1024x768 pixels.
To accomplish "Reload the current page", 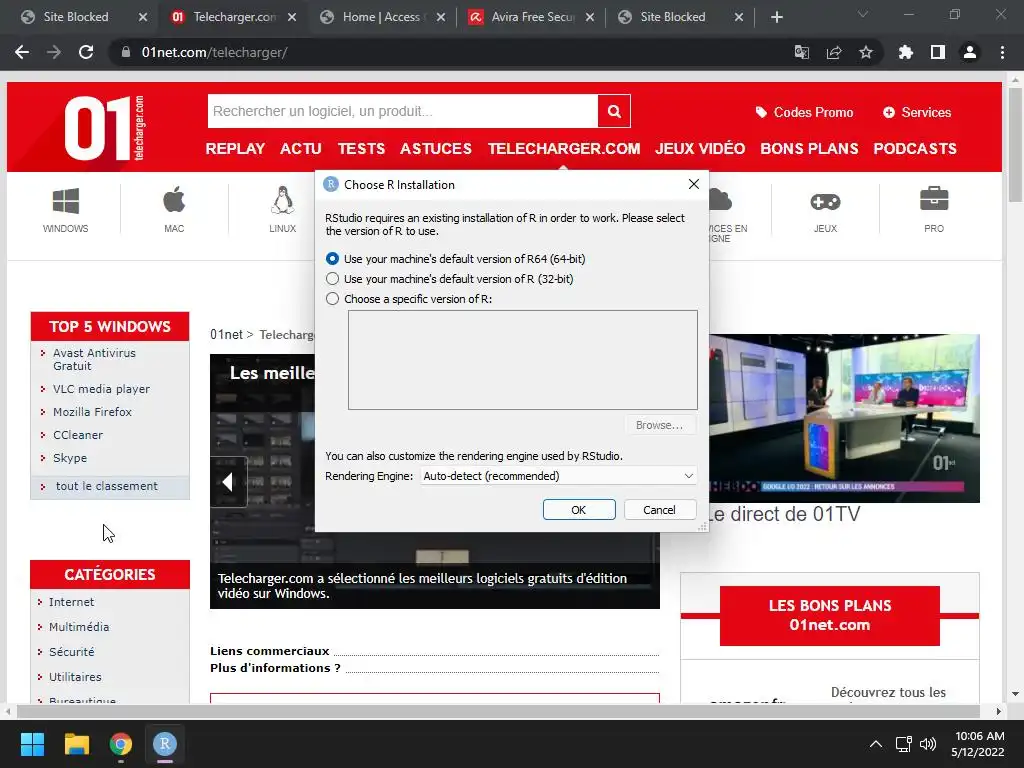I will point(86,52).
